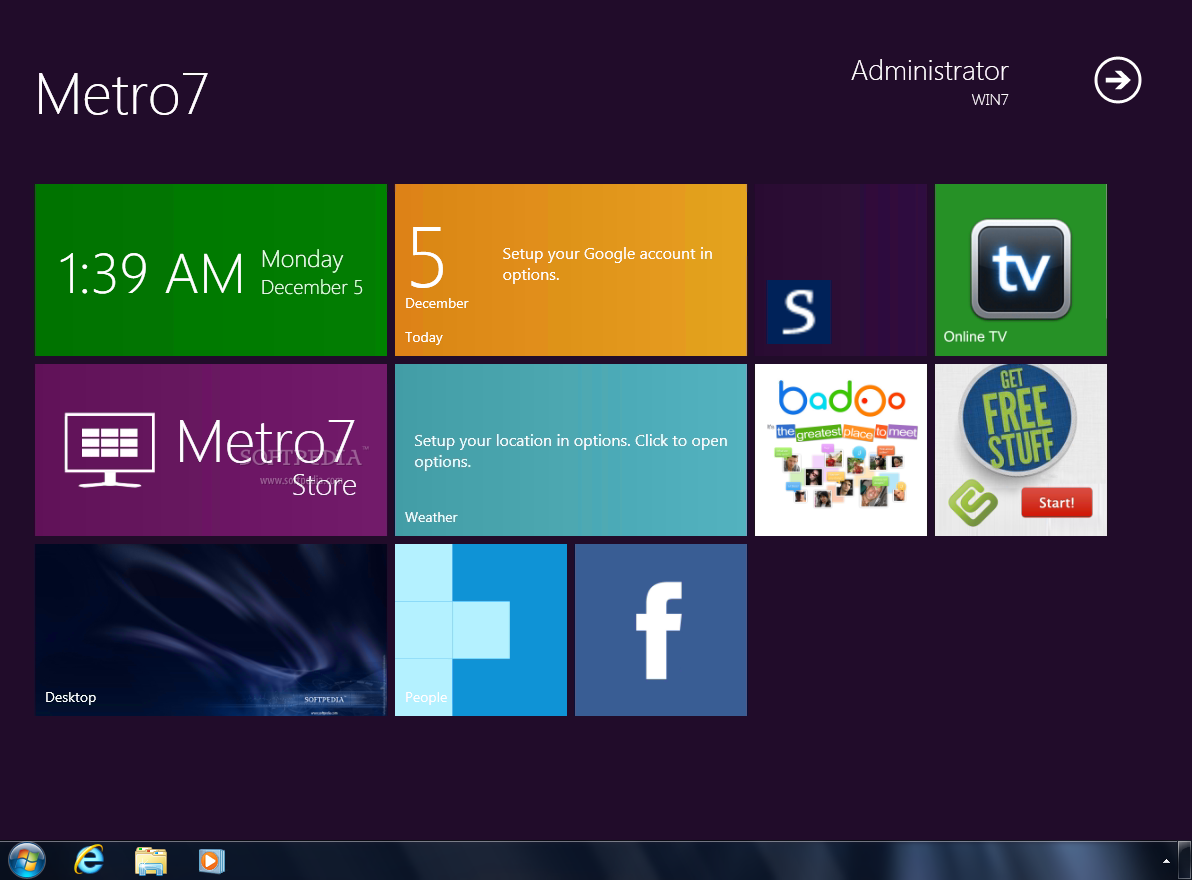
Task: Launch Windows Media Player from the taskbar
Action: pyautogui.click(x=211, y=861)
